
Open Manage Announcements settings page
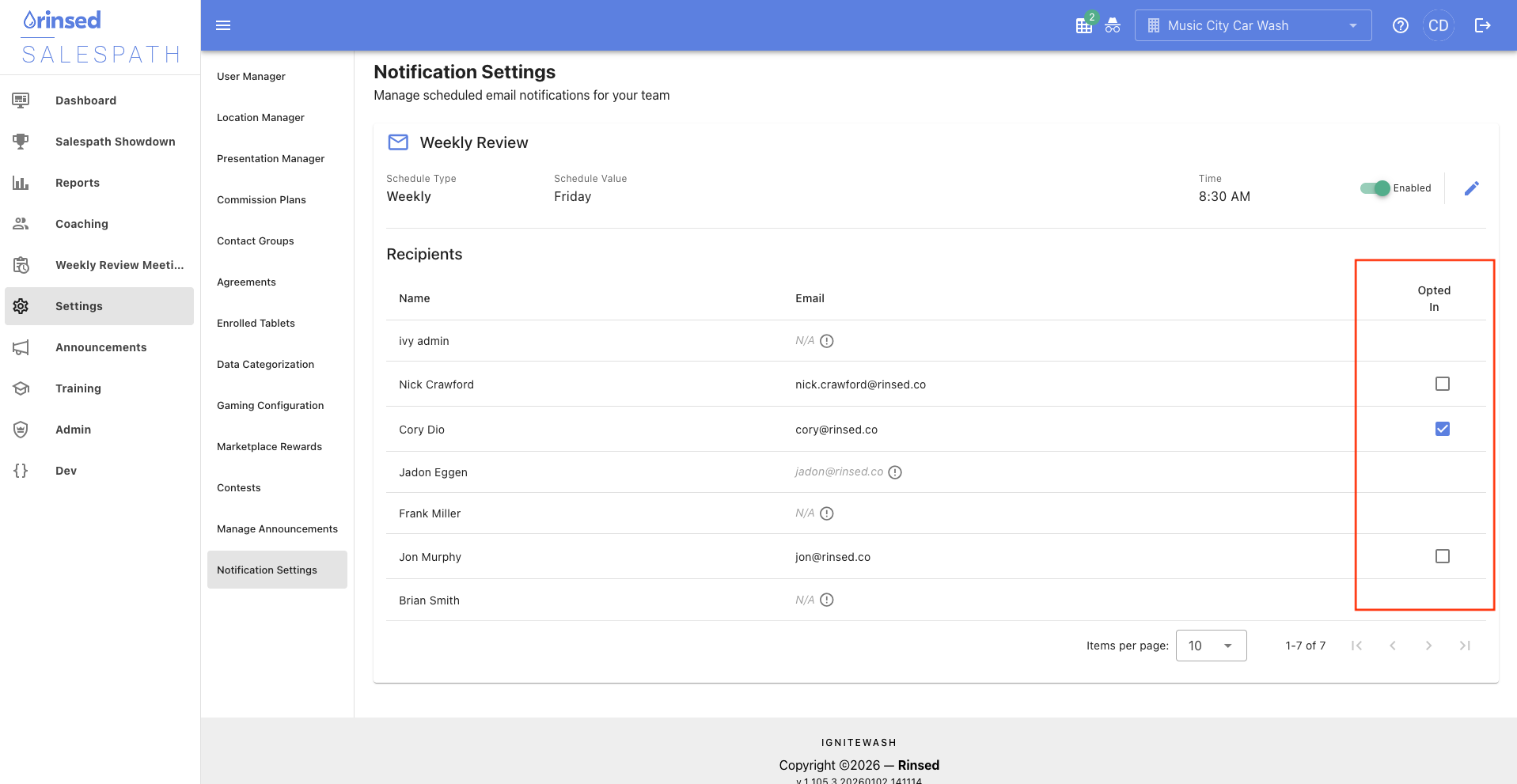pos(277,528)
